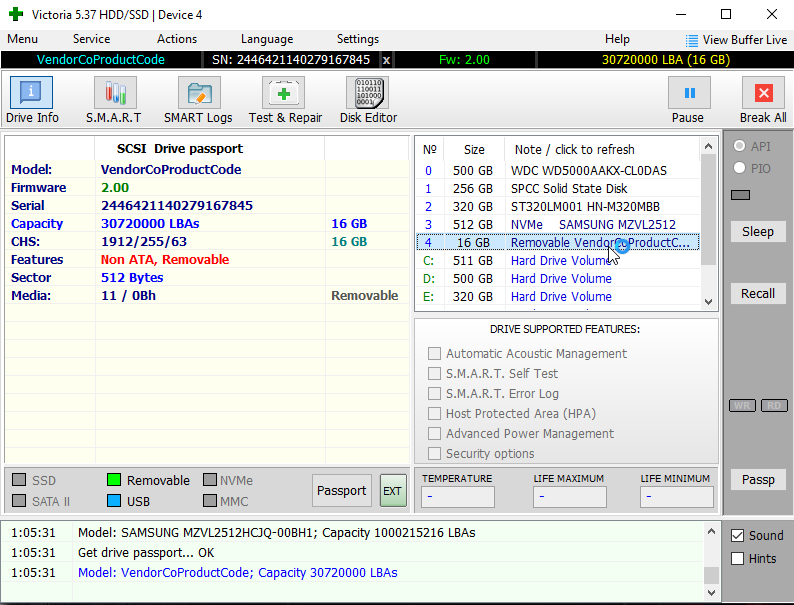Image resolution: width=794 pixels, height=605 pixels.
Task: Toggle Advanced Power Management checkbox
Action: pyautogui.click(x=434, y=433)
